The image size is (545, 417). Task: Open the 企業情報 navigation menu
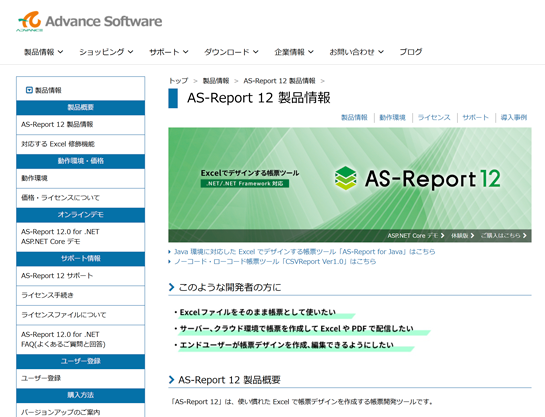tap(294, 52)
